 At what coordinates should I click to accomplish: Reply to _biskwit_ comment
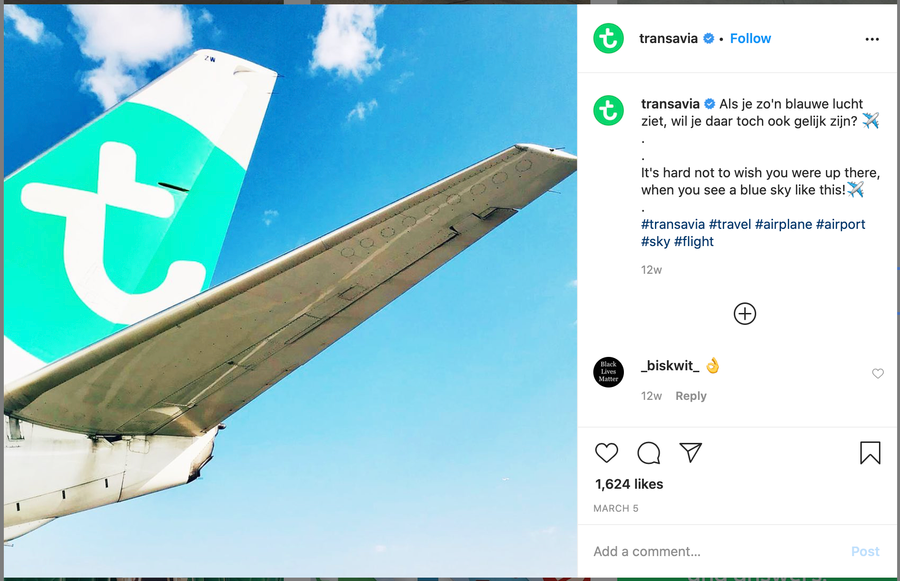coord(690,396)
